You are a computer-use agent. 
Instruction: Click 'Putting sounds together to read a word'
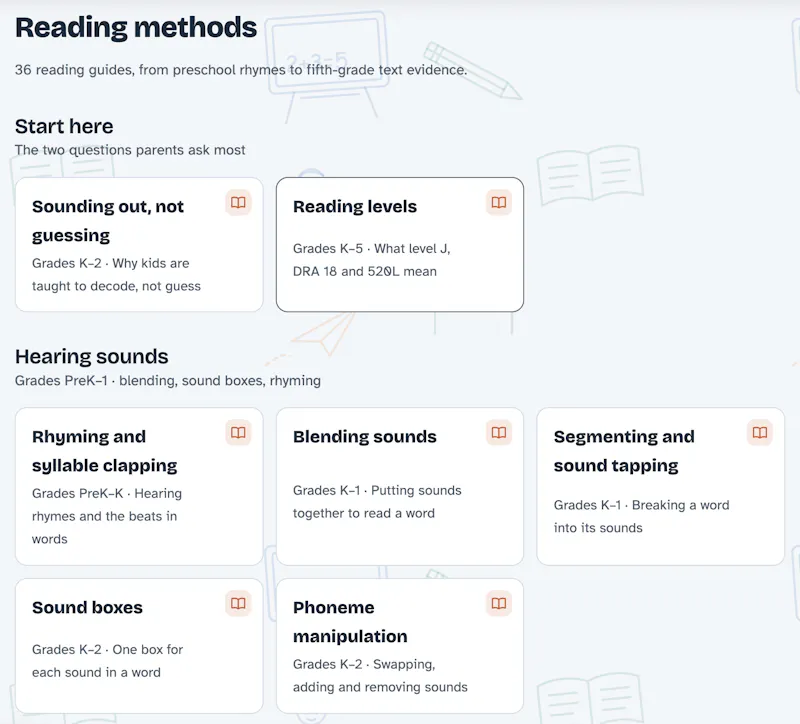click(x=377, y=502)
